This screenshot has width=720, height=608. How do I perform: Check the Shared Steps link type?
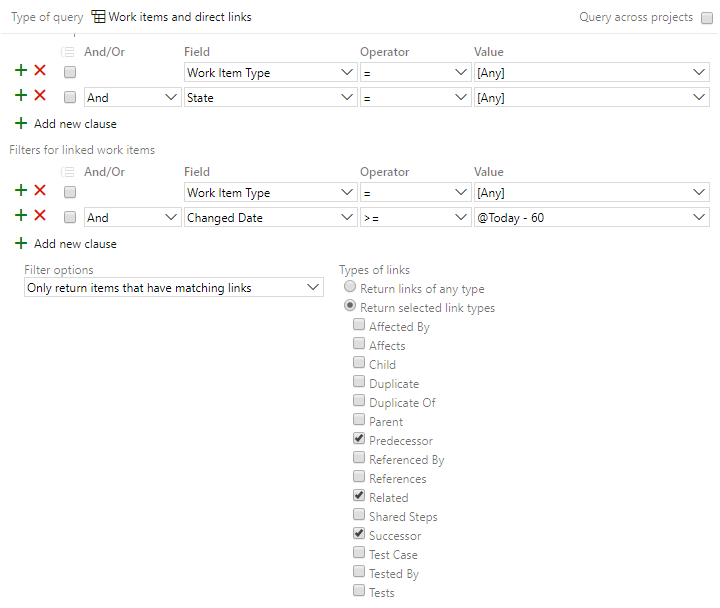[x=359, y=514]
